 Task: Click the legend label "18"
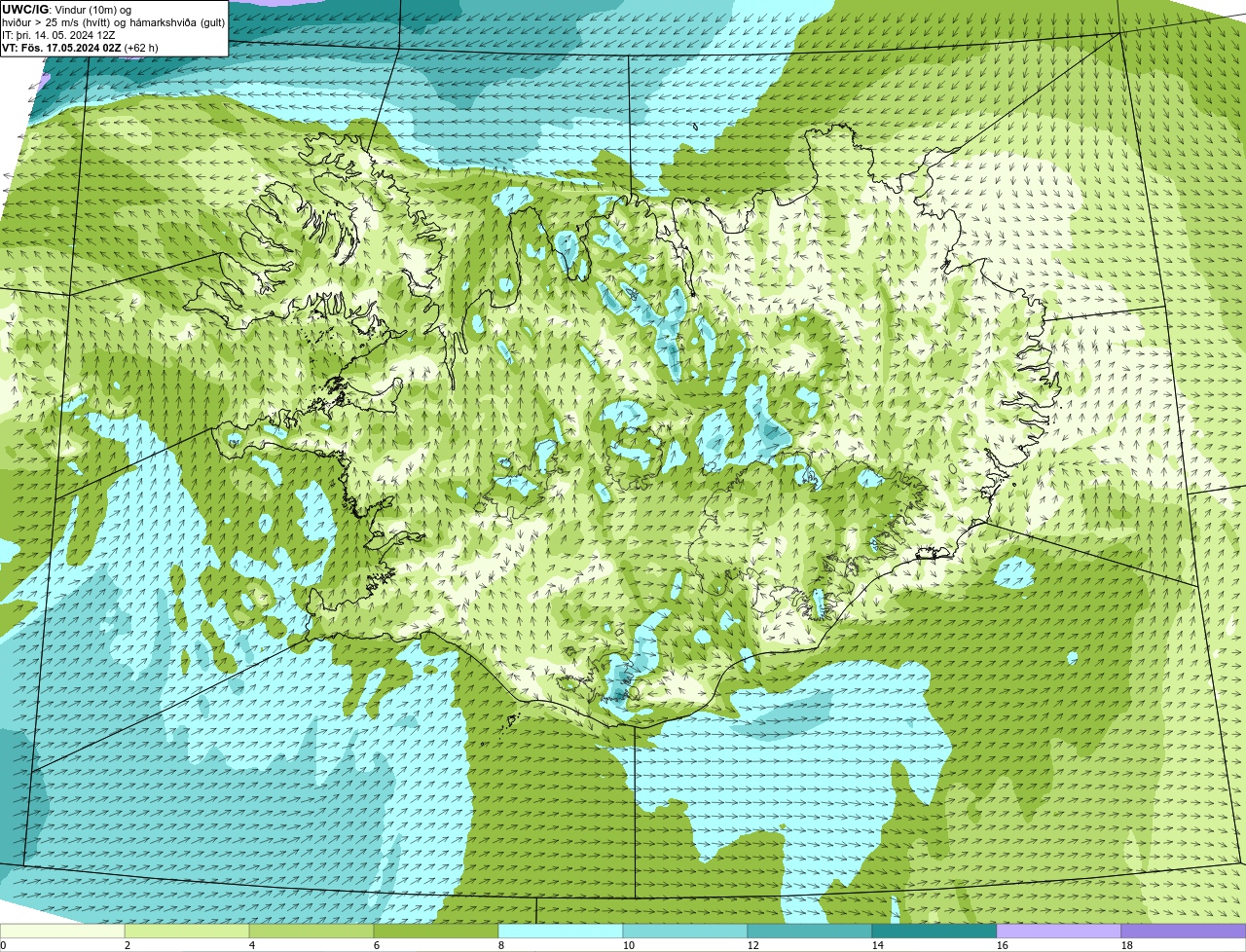coord(1127,945)
